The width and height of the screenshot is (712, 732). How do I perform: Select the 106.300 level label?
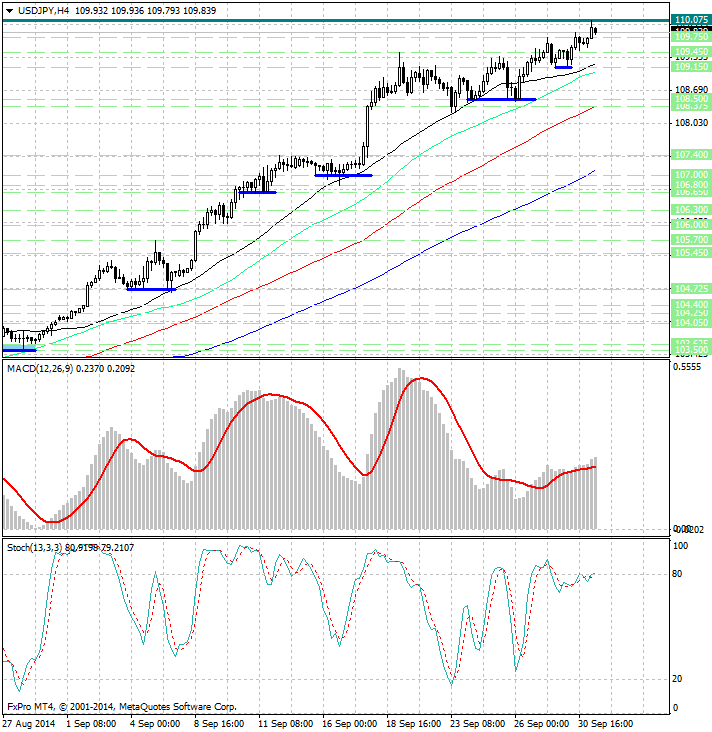coord(691,210)
